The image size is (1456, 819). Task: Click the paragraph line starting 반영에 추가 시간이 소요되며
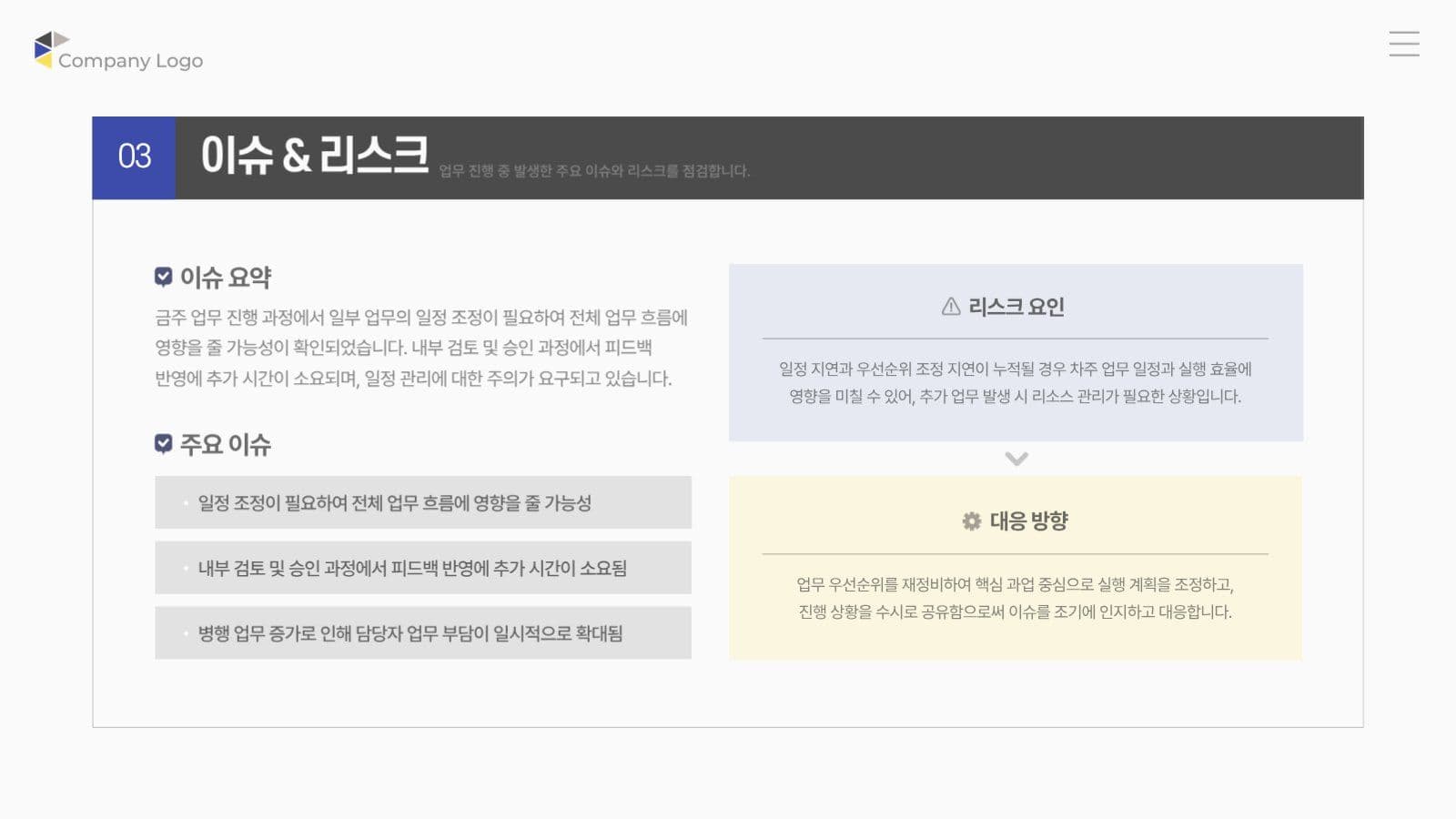[x=413, y=379]
